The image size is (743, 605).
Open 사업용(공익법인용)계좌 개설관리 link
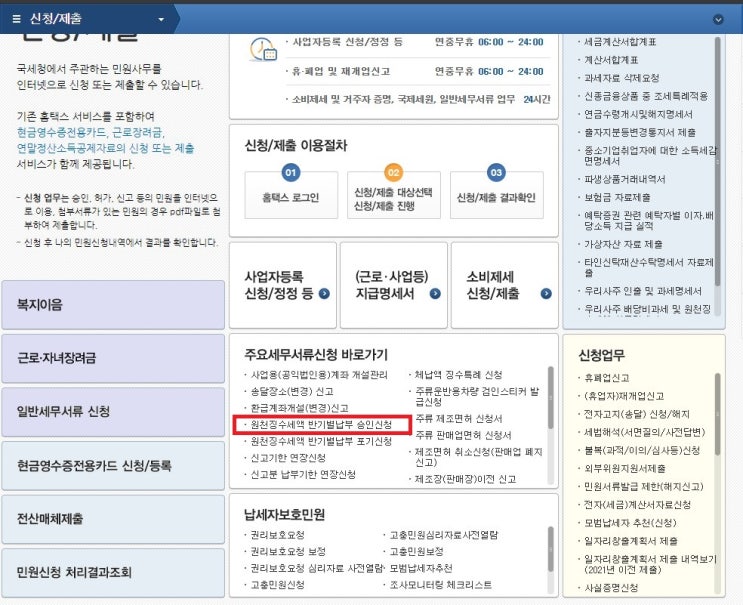click(319, 375)
